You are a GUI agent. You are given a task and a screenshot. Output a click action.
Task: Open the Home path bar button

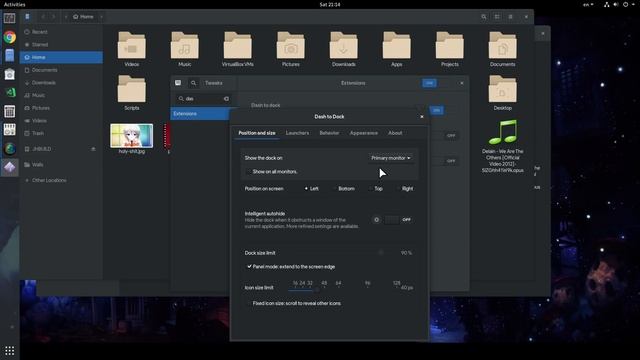point(83,17)
